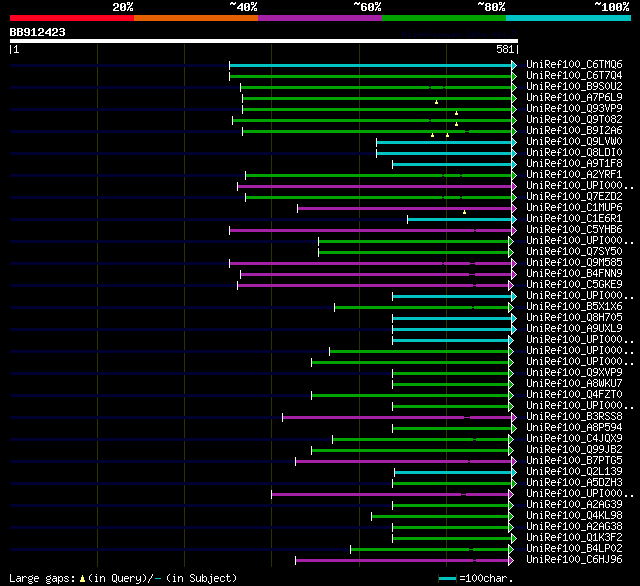Screen dimensions: 640x586
Task: Open the UniRef100_Q8H705 label
Action: [x=574, y=318]
